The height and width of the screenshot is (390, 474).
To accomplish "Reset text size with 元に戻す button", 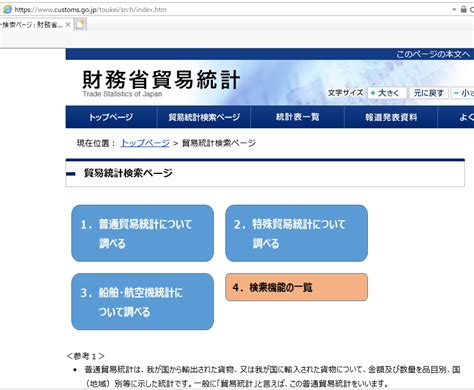I will [428, 93].
